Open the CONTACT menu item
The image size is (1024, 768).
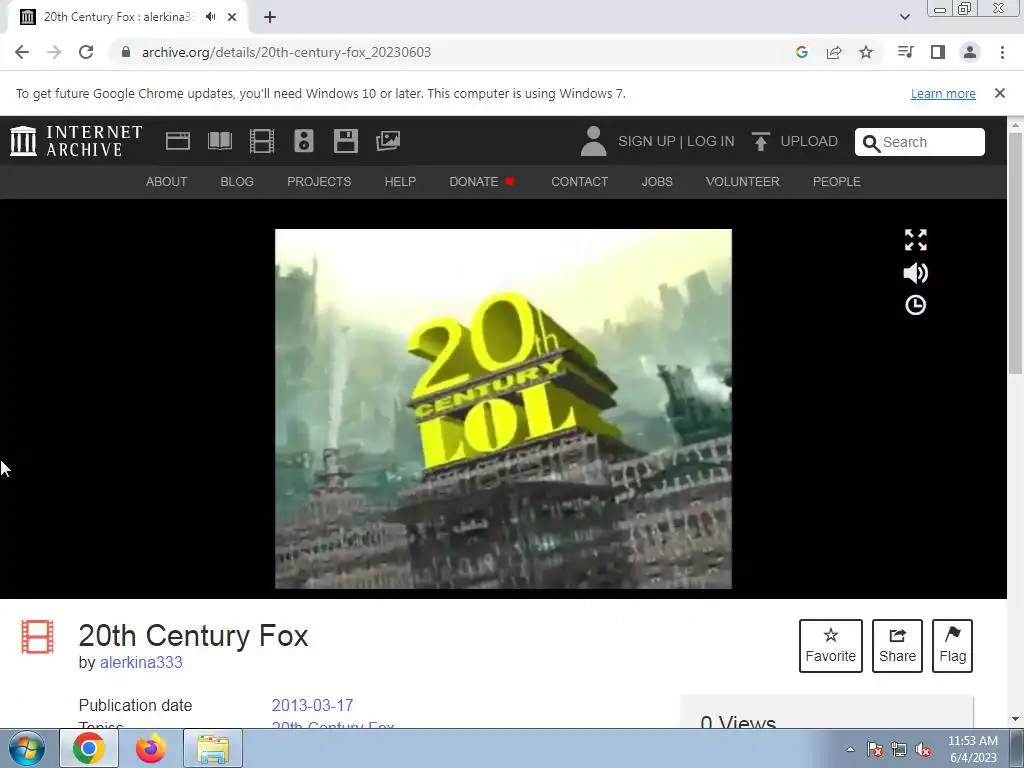coord(579,182)
